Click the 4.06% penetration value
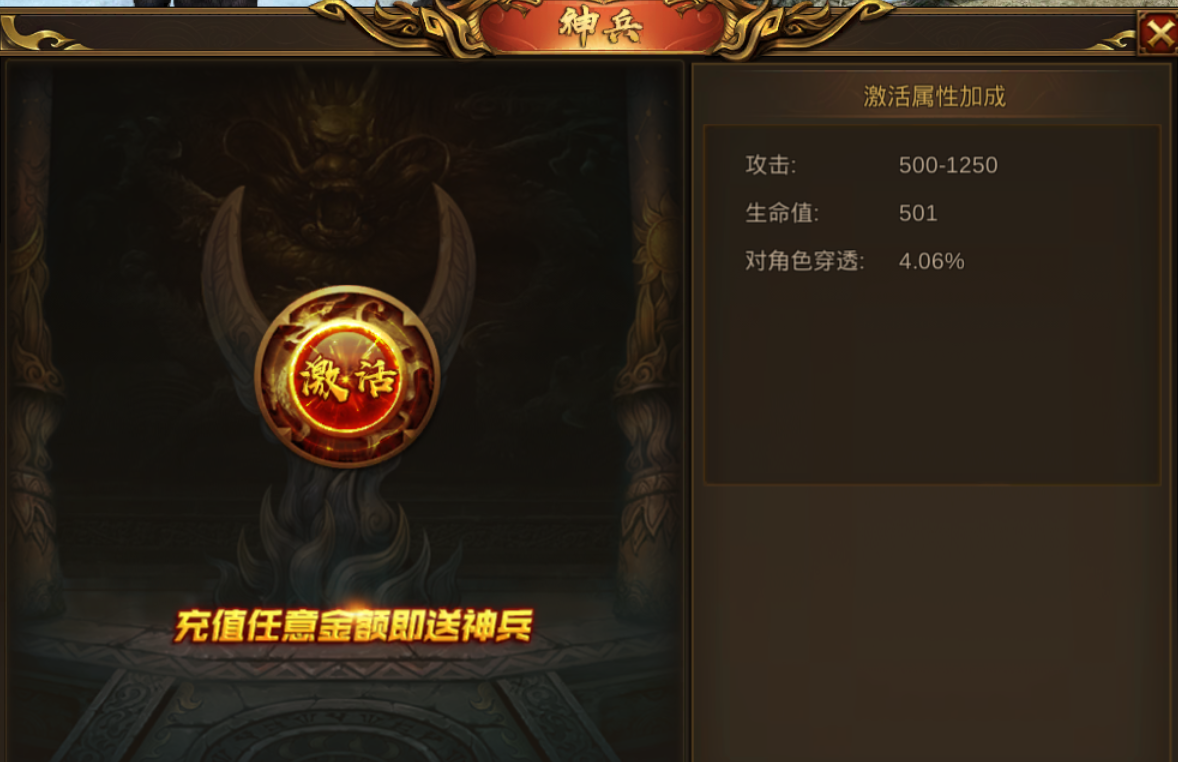Screen dimensions: 1178x762 932,262
